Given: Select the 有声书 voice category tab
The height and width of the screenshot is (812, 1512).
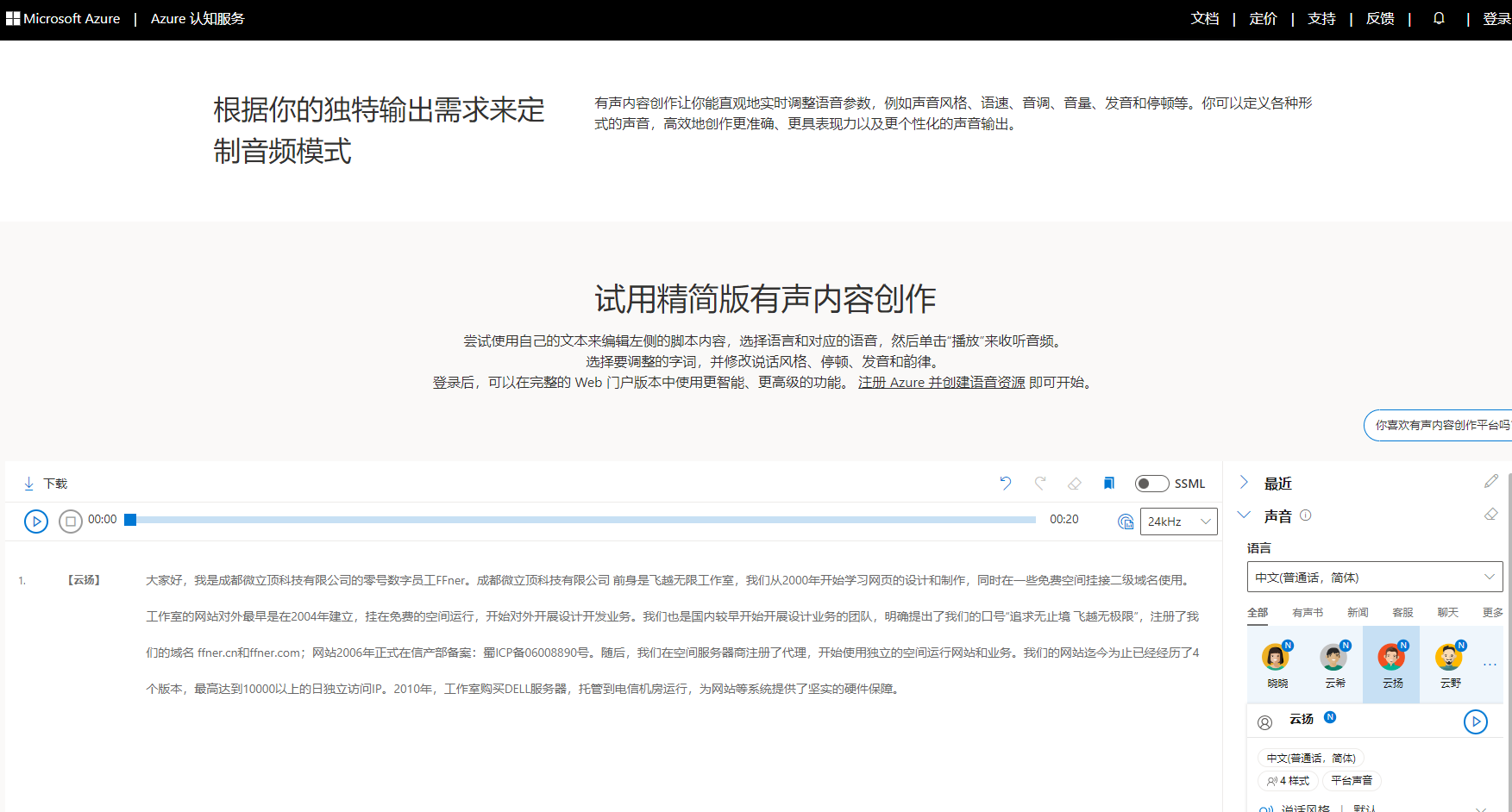Looking at the screenshot, I should tap(1308, 612).
